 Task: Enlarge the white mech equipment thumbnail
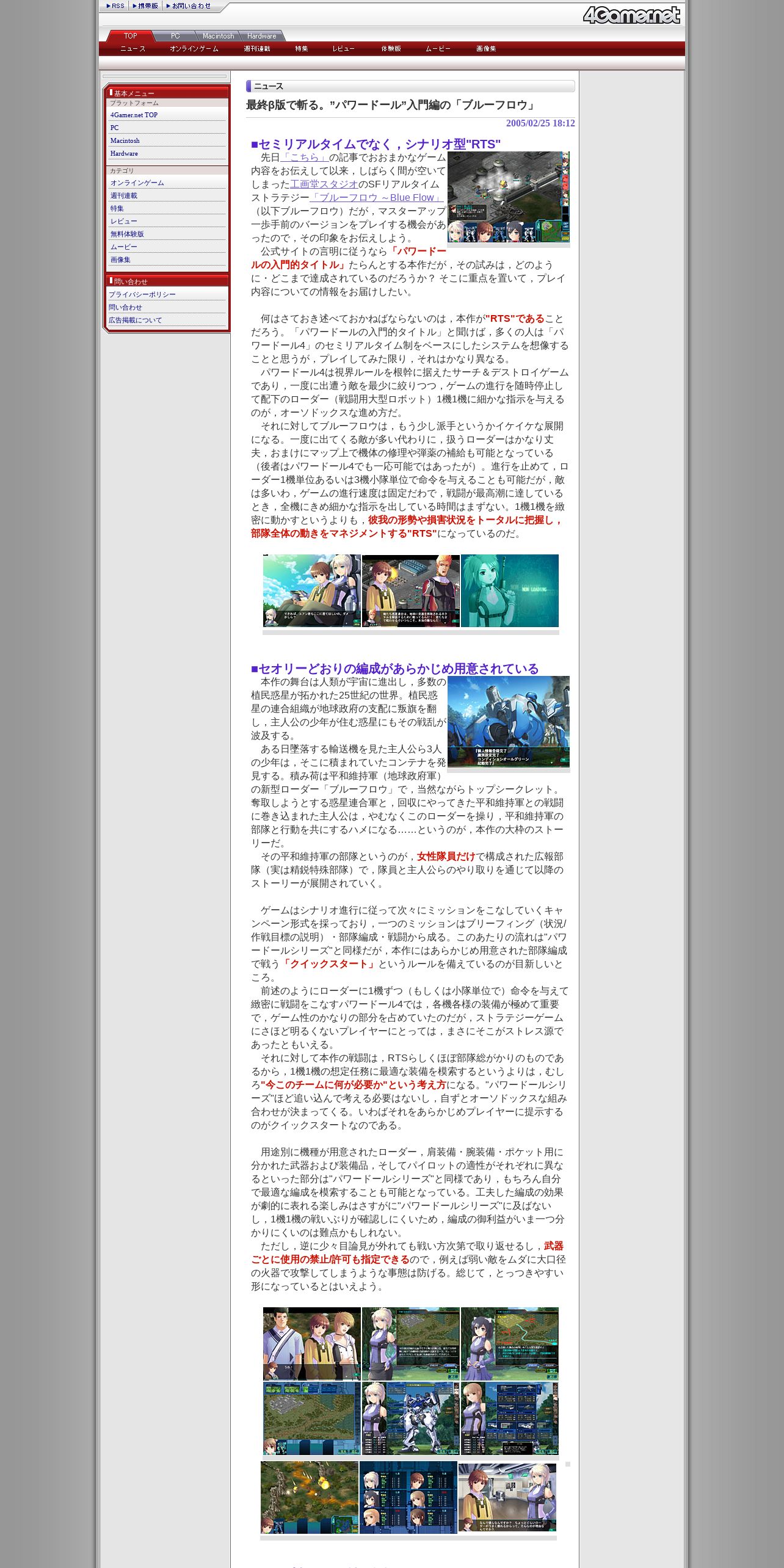[x=410, y=1418]
